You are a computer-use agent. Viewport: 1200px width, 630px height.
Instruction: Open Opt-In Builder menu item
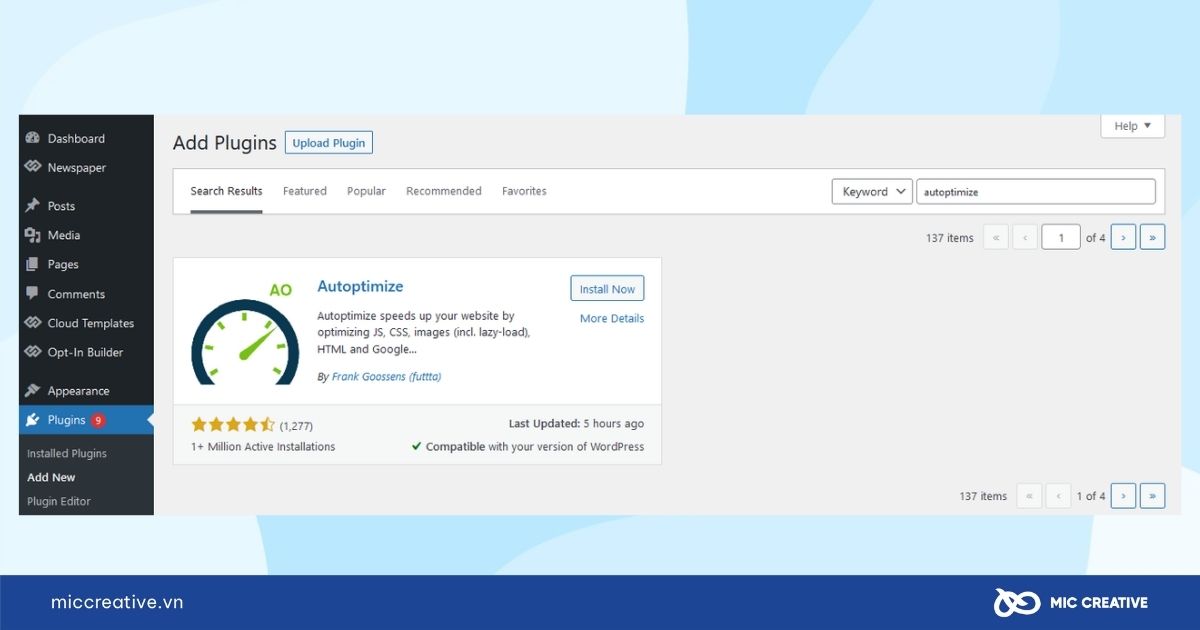(86, 352)
